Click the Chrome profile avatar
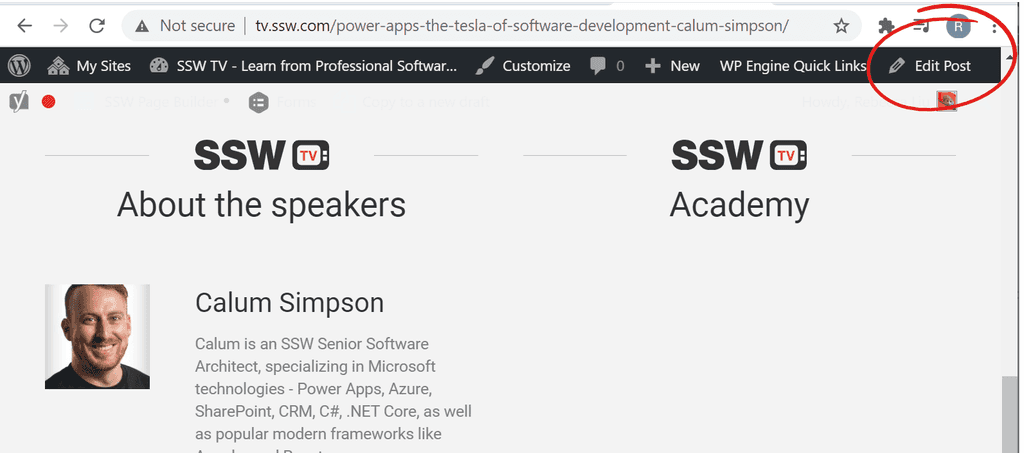The width and height of the screenshot is (1024, 453). point(958,26)
